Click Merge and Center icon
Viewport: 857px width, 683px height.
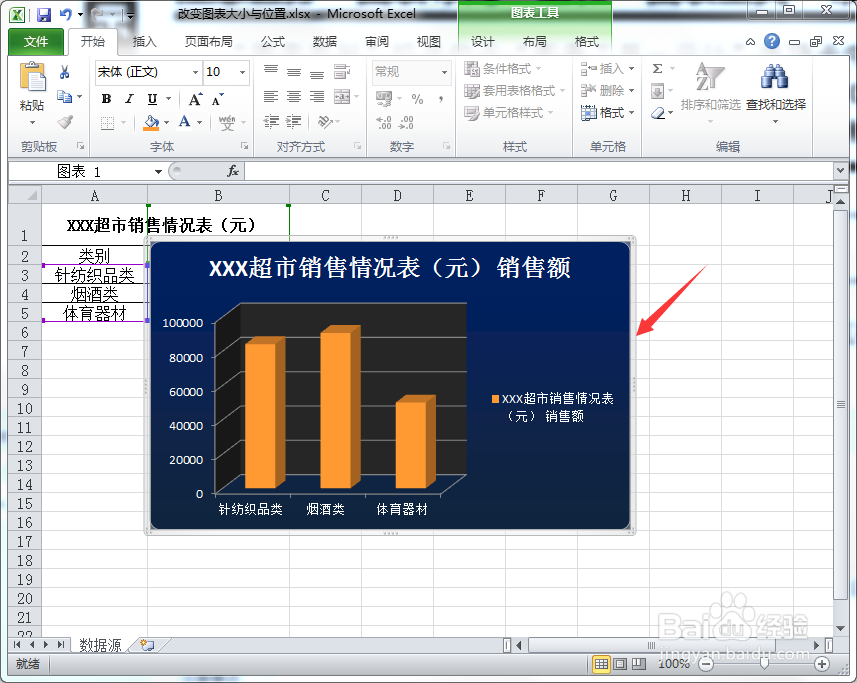click(342, 97)
